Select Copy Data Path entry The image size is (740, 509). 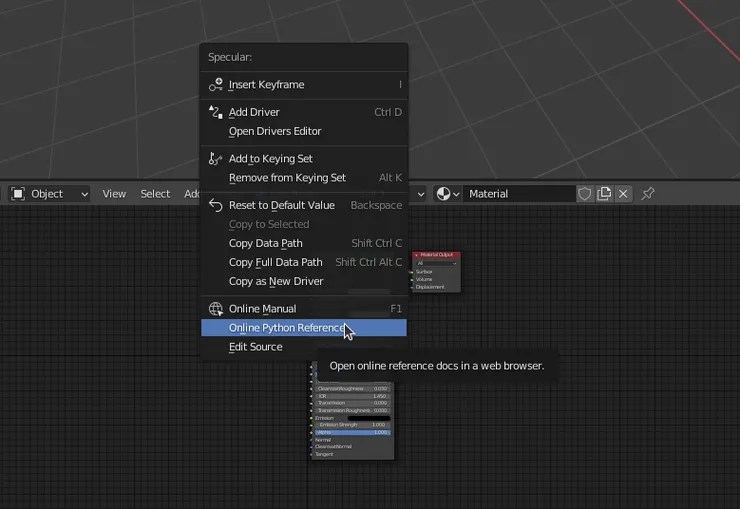coord(303,243)
